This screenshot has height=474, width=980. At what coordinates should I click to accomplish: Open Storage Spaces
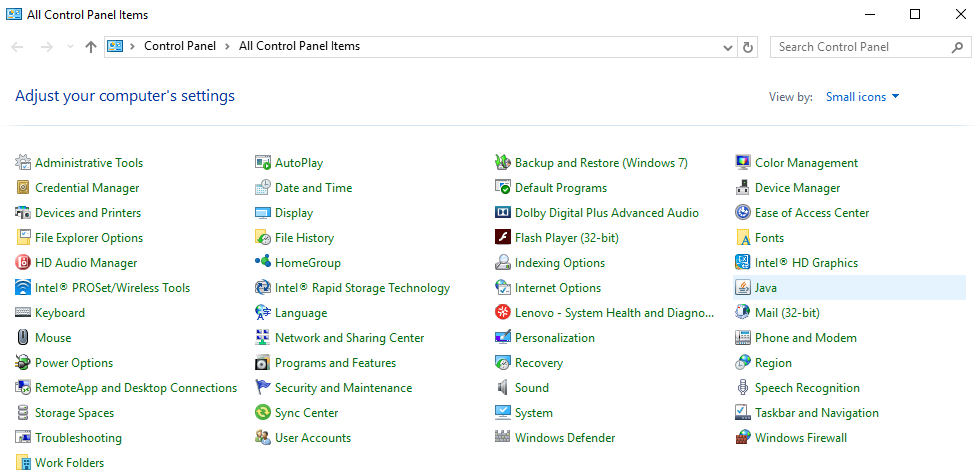(74, 413)
